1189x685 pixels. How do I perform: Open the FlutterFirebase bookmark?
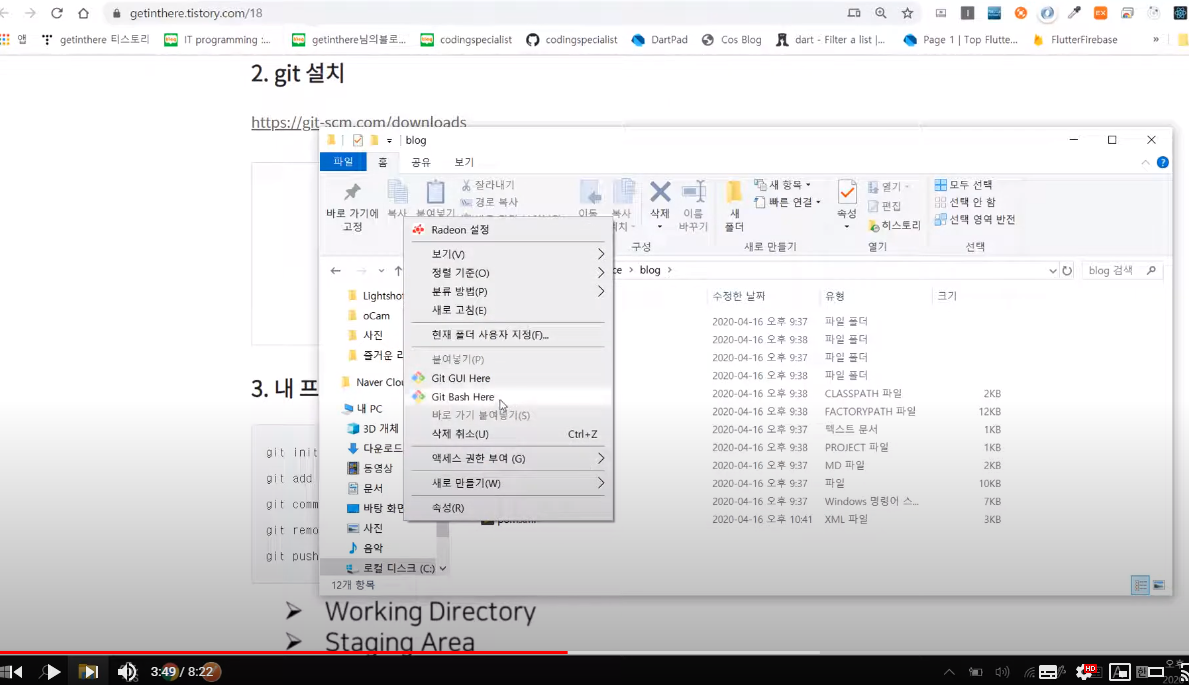1074,39
